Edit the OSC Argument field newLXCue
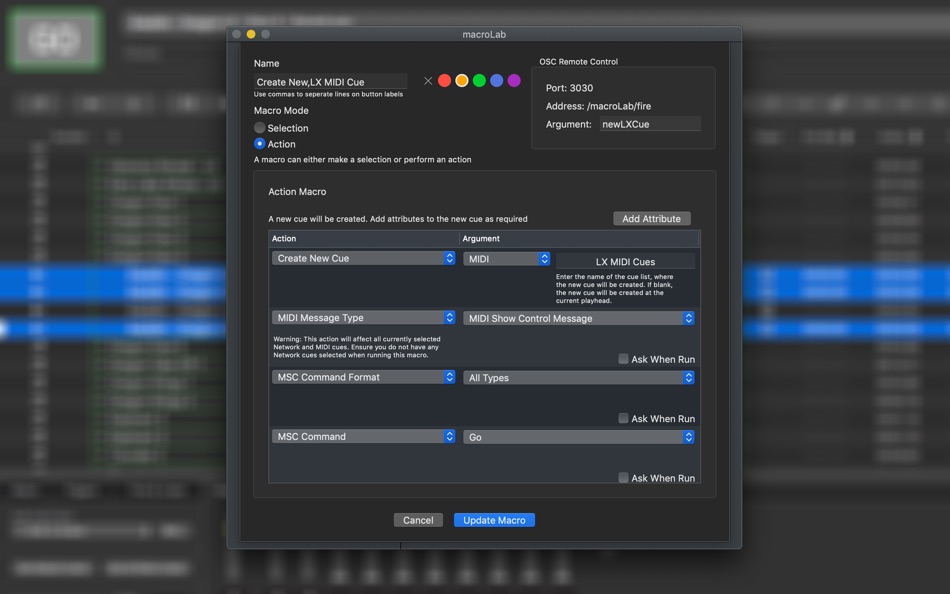The image size is (950, 594). [x=650, y=124]
